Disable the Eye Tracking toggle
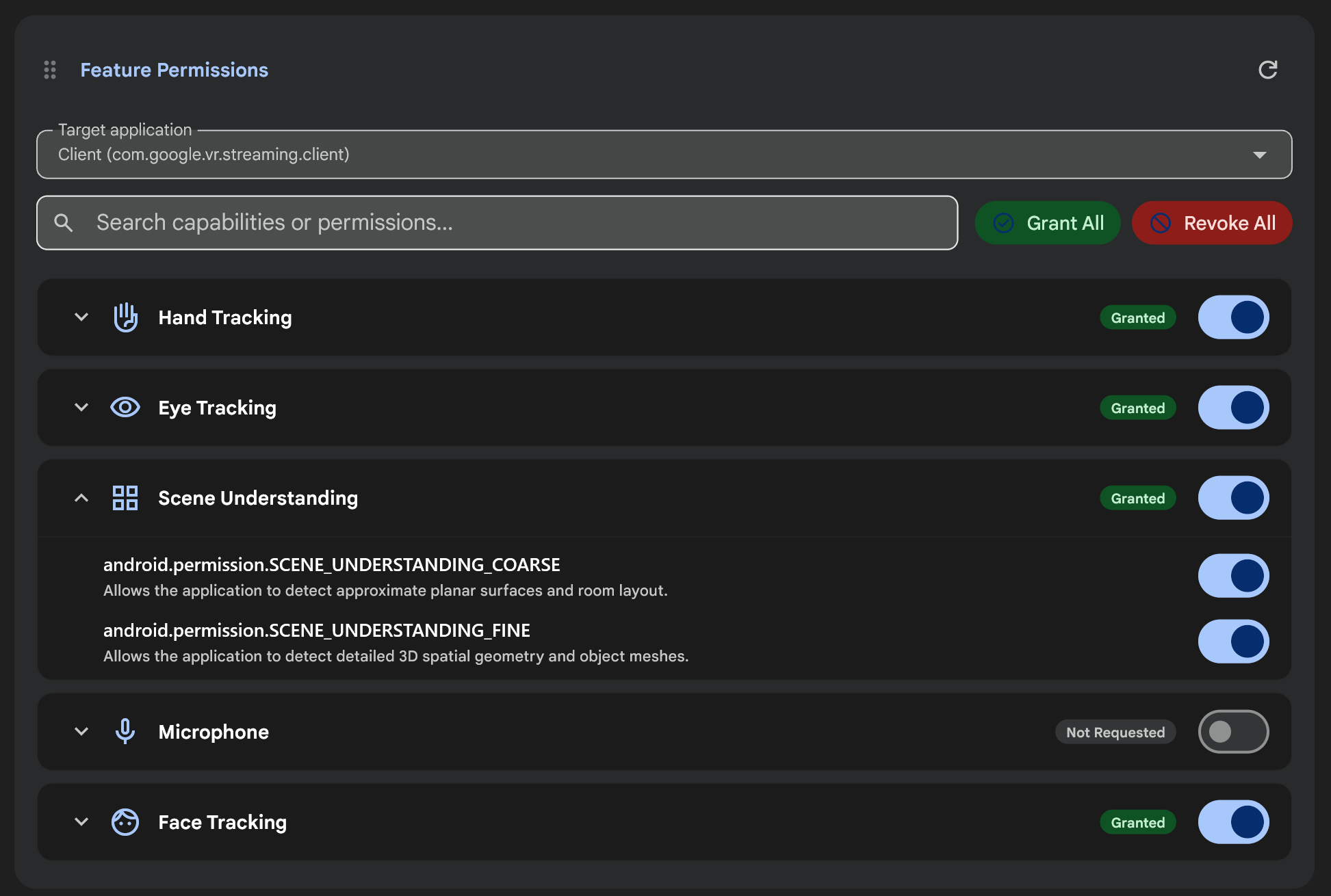The image size is (1331, 896). tap(1233, 408)
